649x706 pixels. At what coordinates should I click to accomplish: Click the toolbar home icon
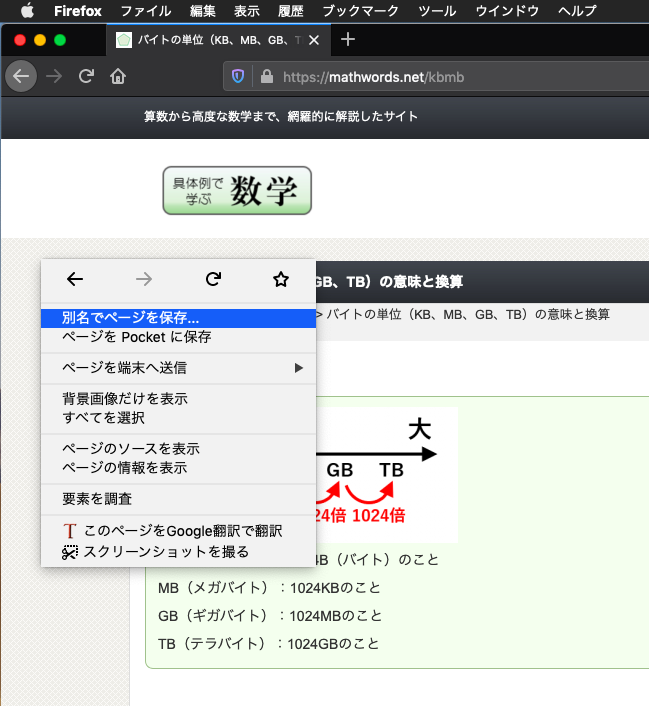[118, 77]
